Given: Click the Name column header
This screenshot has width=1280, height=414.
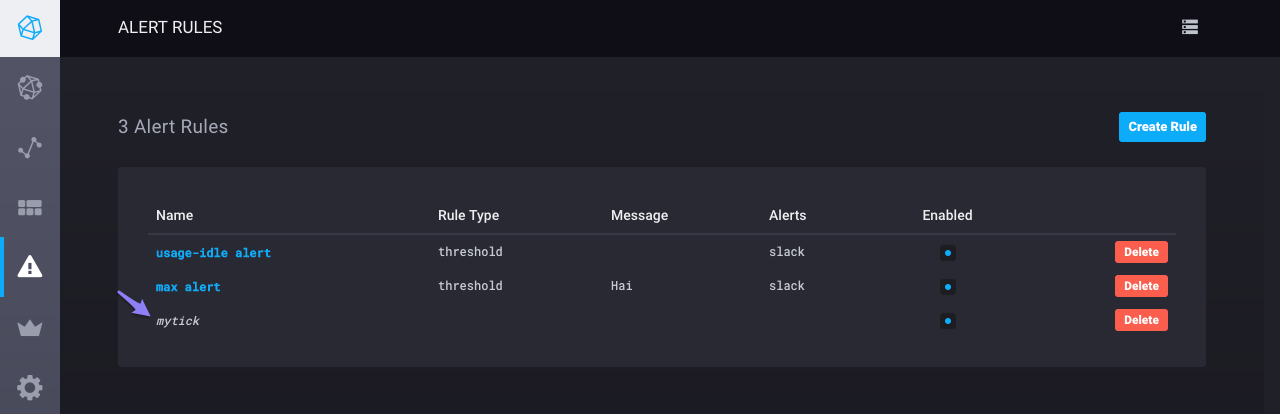Looking at the screenshot, I should pyautogui.click(x=174, y=215).
